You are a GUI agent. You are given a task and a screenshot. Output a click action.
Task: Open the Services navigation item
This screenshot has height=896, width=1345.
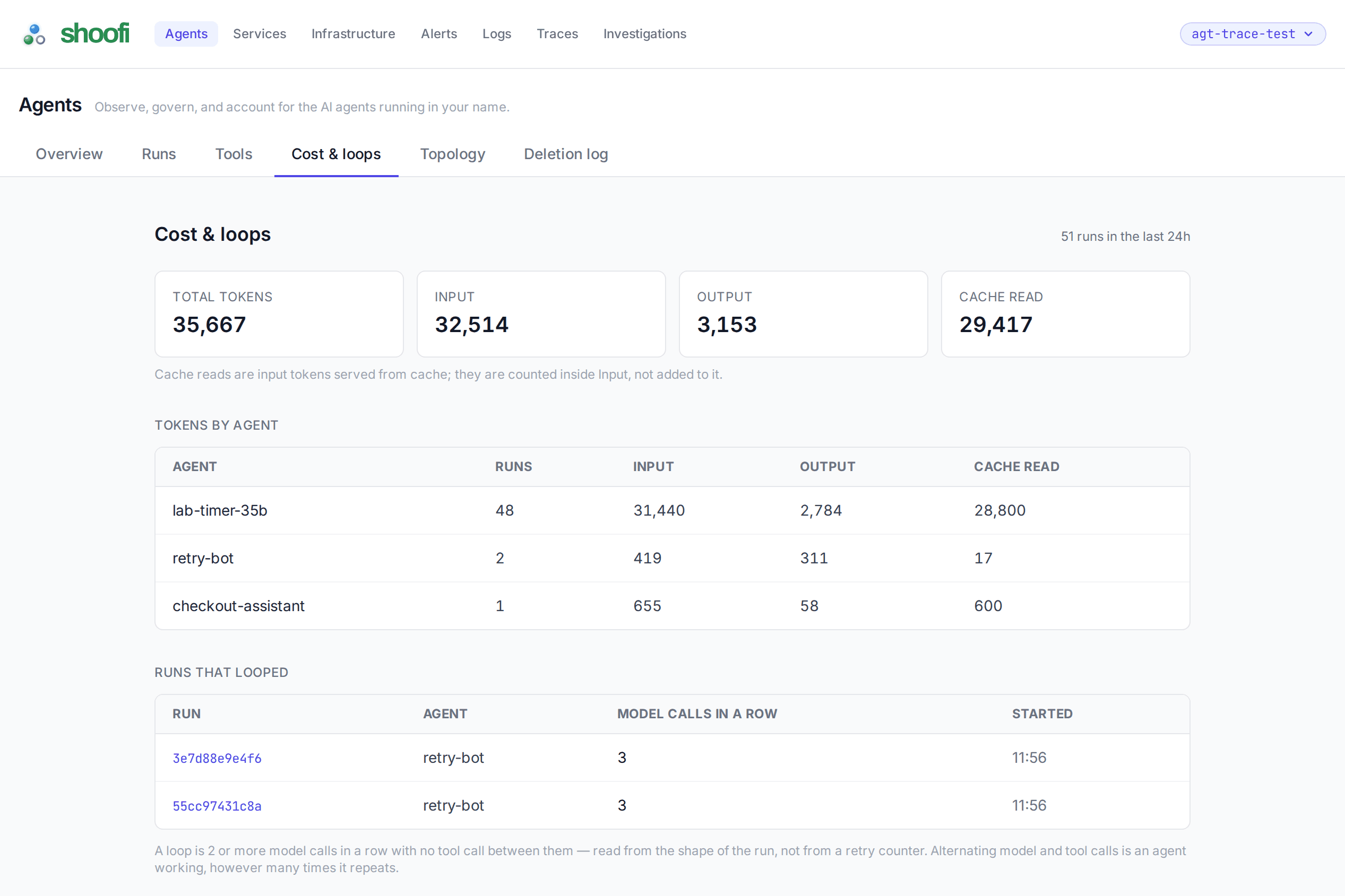pyautogui.click(x=260, y=34)
